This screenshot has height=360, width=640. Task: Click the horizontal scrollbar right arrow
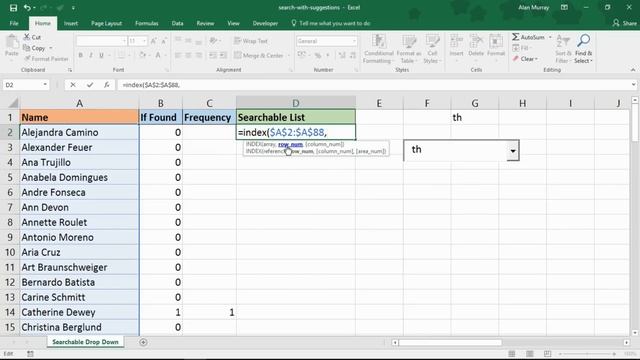coord(627,342)
